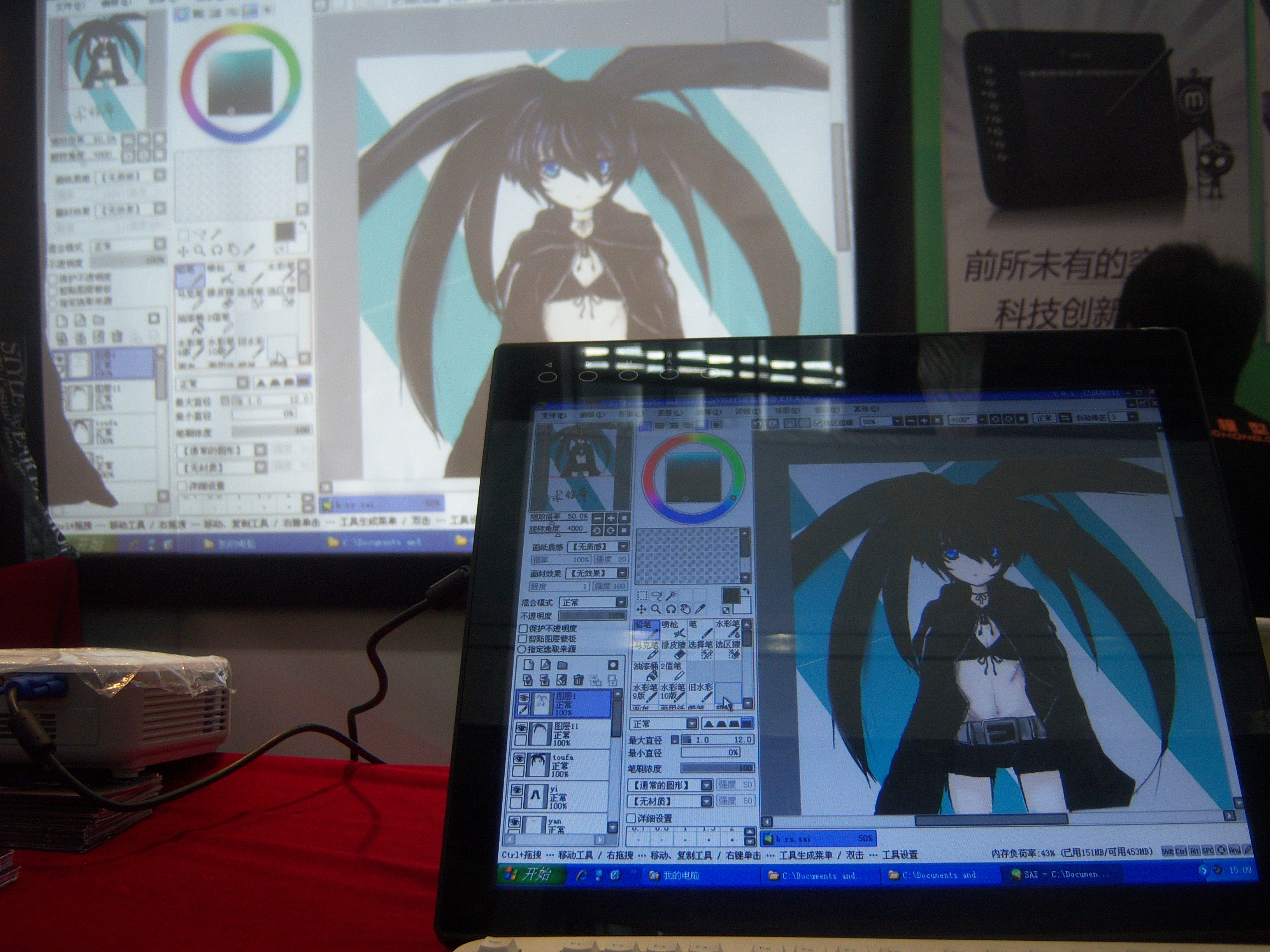Hide the toufa layer eye icon
The height and width of the screenshot is (952, 1270).
click(519, 758)
